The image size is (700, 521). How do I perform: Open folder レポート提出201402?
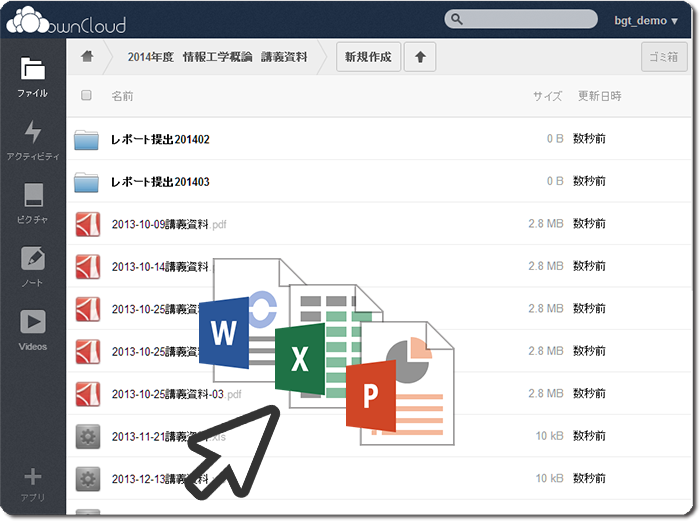160,139
